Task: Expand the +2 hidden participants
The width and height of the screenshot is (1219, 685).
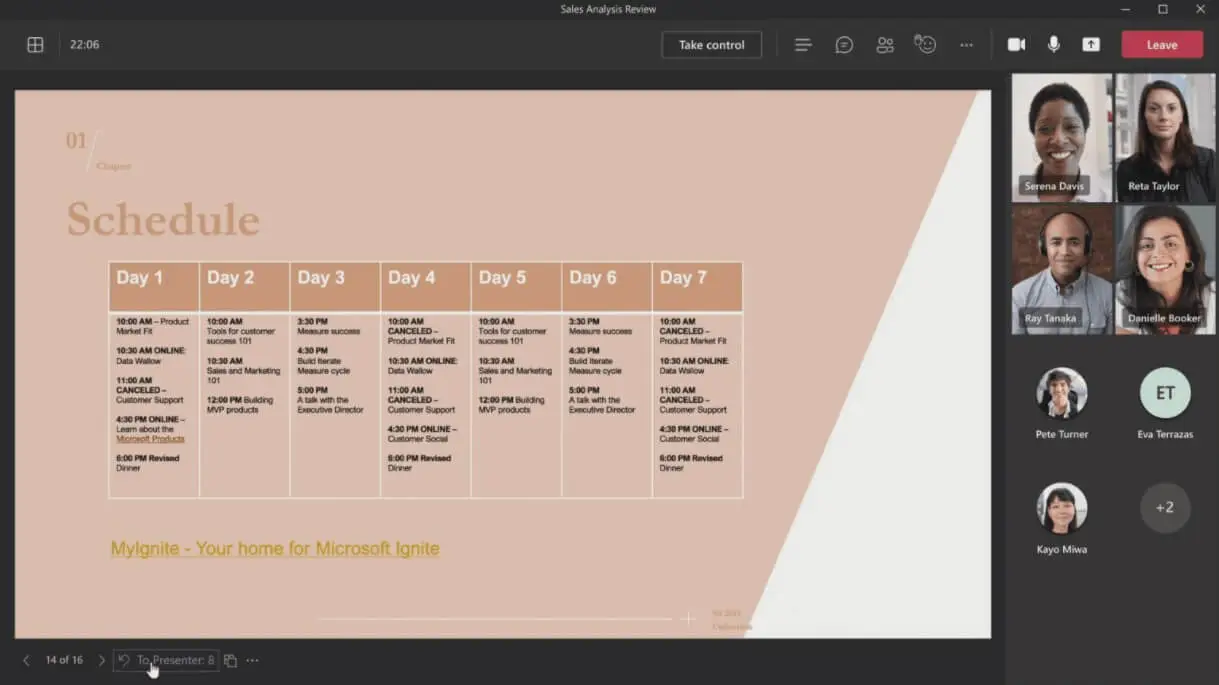Action: [x=1164, y=507]
